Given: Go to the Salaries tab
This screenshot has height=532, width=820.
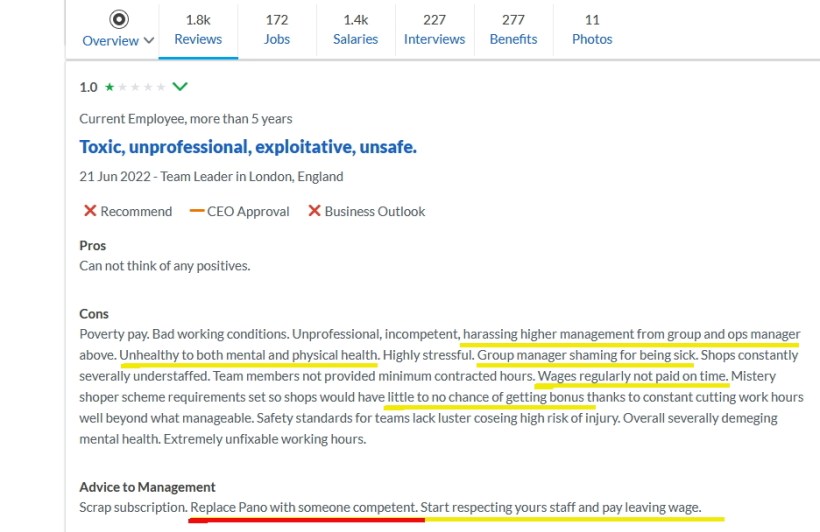Looking at the screenshot, I should click(355, 29).
